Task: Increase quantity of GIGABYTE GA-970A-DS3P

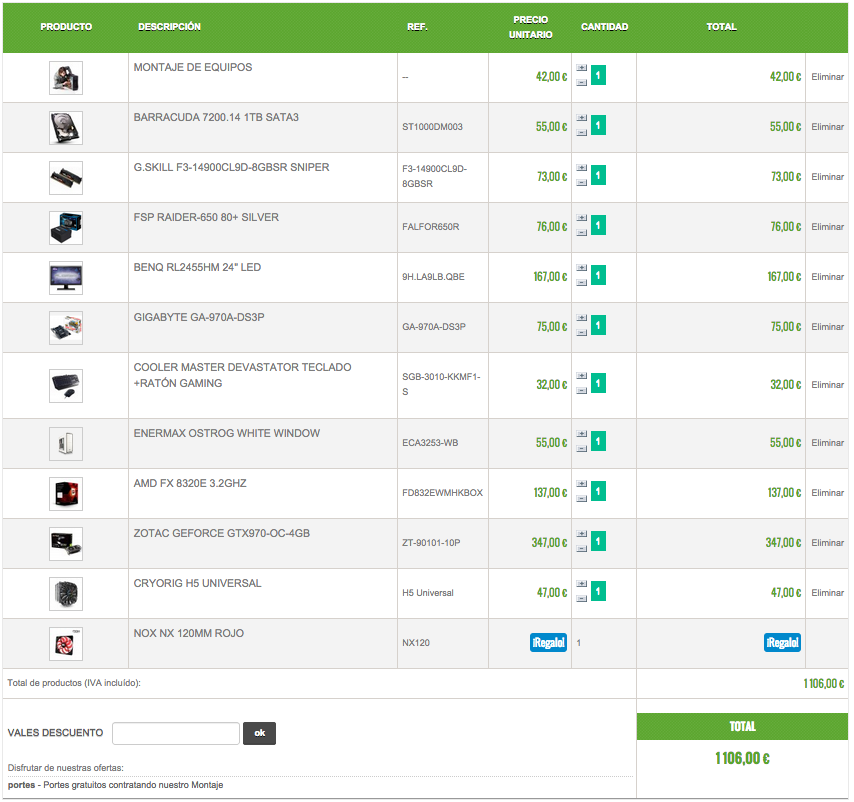Action: click(582, 319)
